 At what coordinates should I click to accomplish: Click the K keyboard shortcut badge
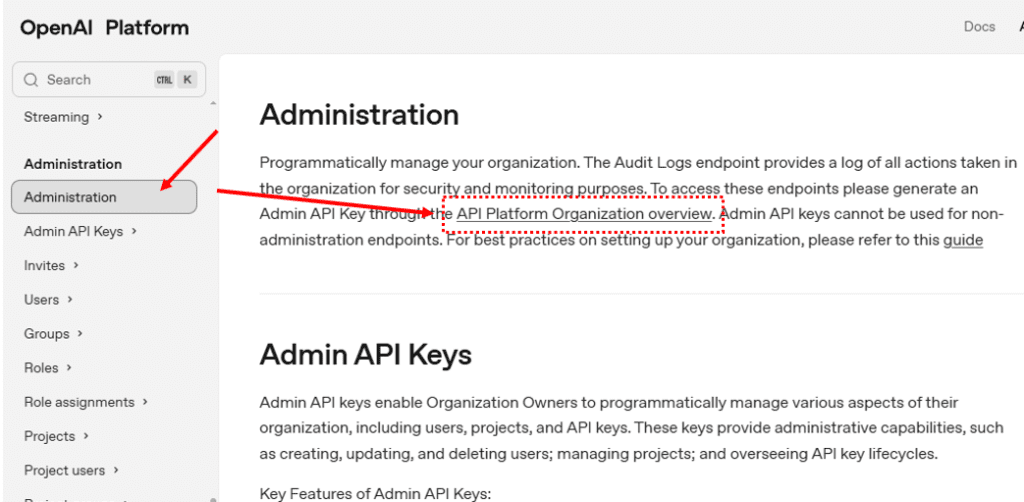[187, 80]
